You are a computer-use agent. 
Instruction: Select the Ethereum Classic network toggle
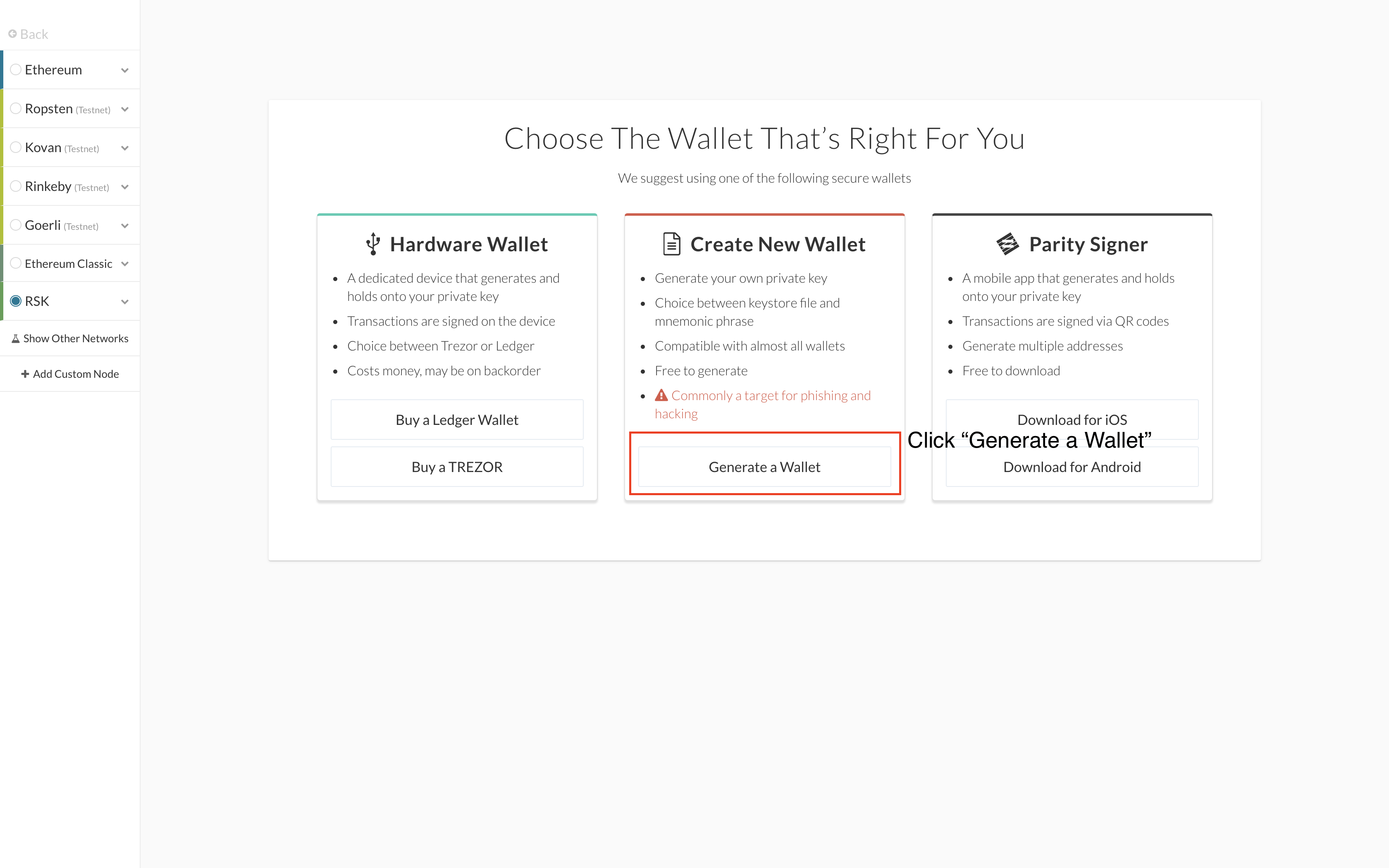70,263
